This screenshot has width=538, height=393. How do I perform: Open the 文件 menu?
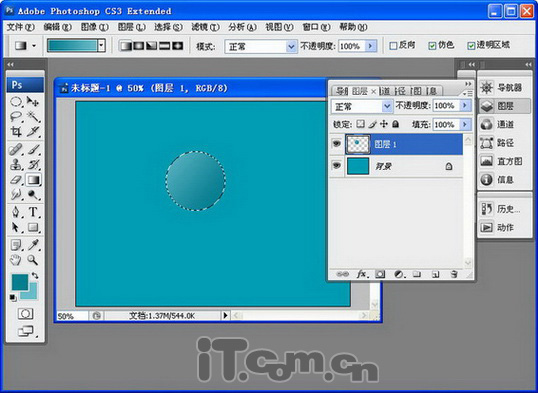point(21,27)
